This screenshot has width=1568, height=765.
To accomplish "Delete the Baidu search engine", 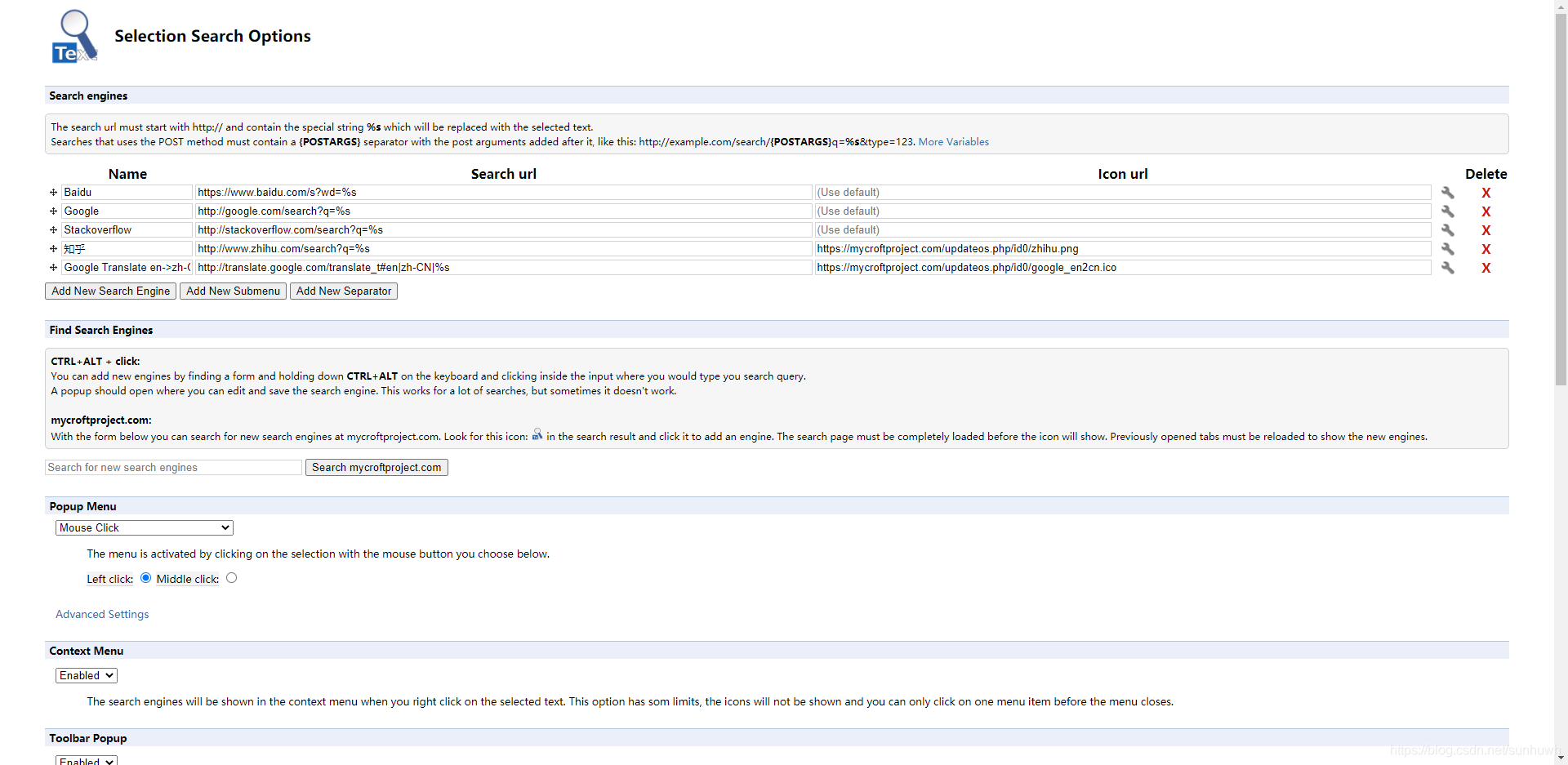I will point(1486,193).
